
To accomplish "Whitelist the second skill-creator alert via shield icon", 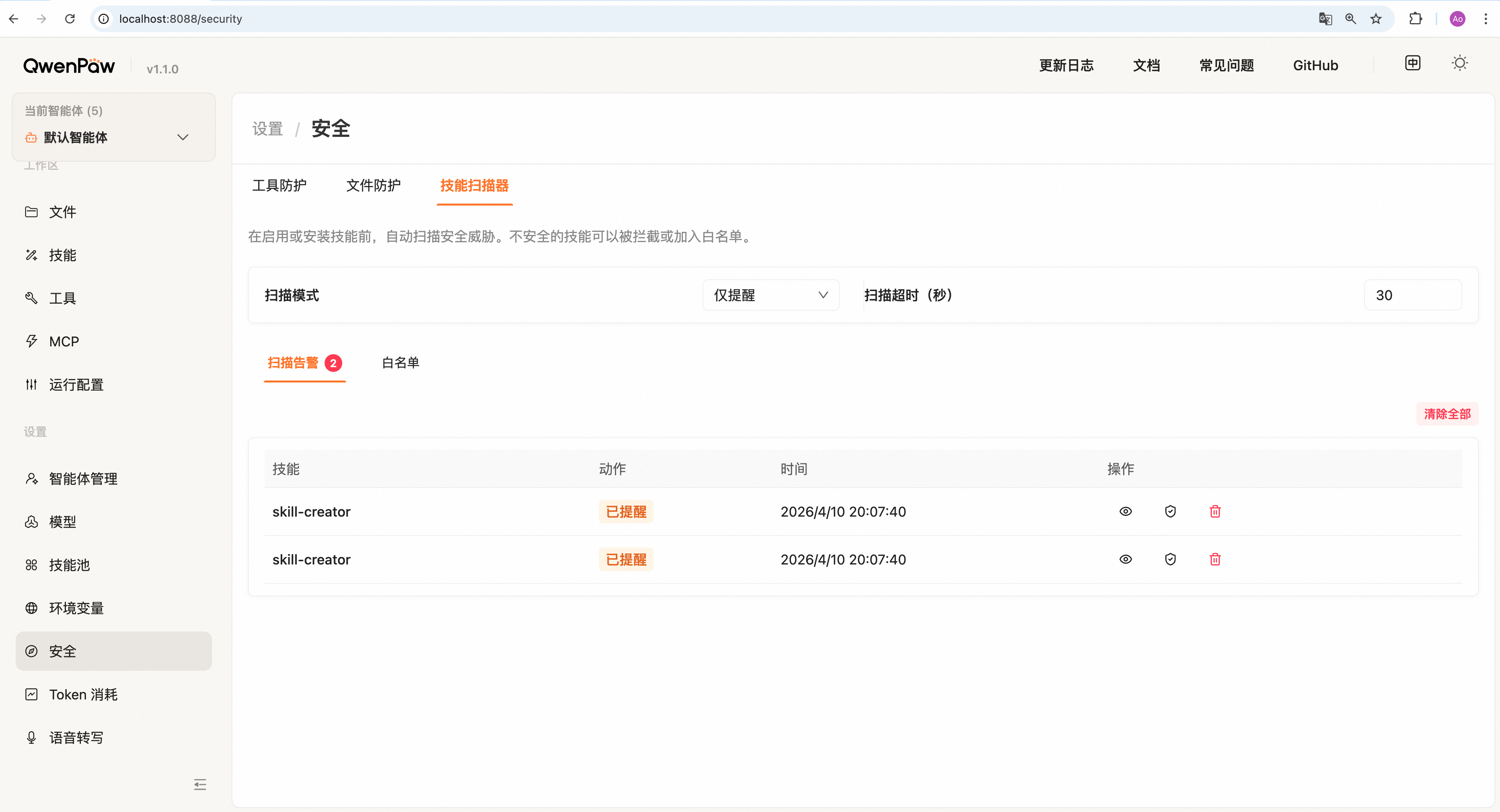I will (1170, 559).
